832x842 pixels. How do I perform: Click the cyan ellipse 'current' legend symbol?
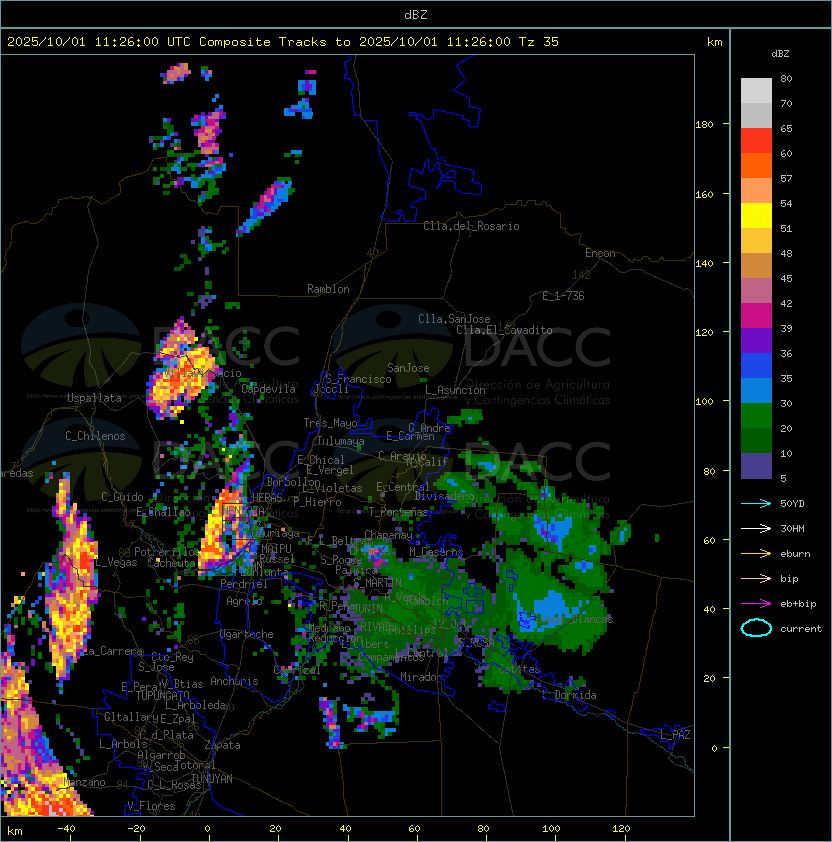click(x=756, y=628)
